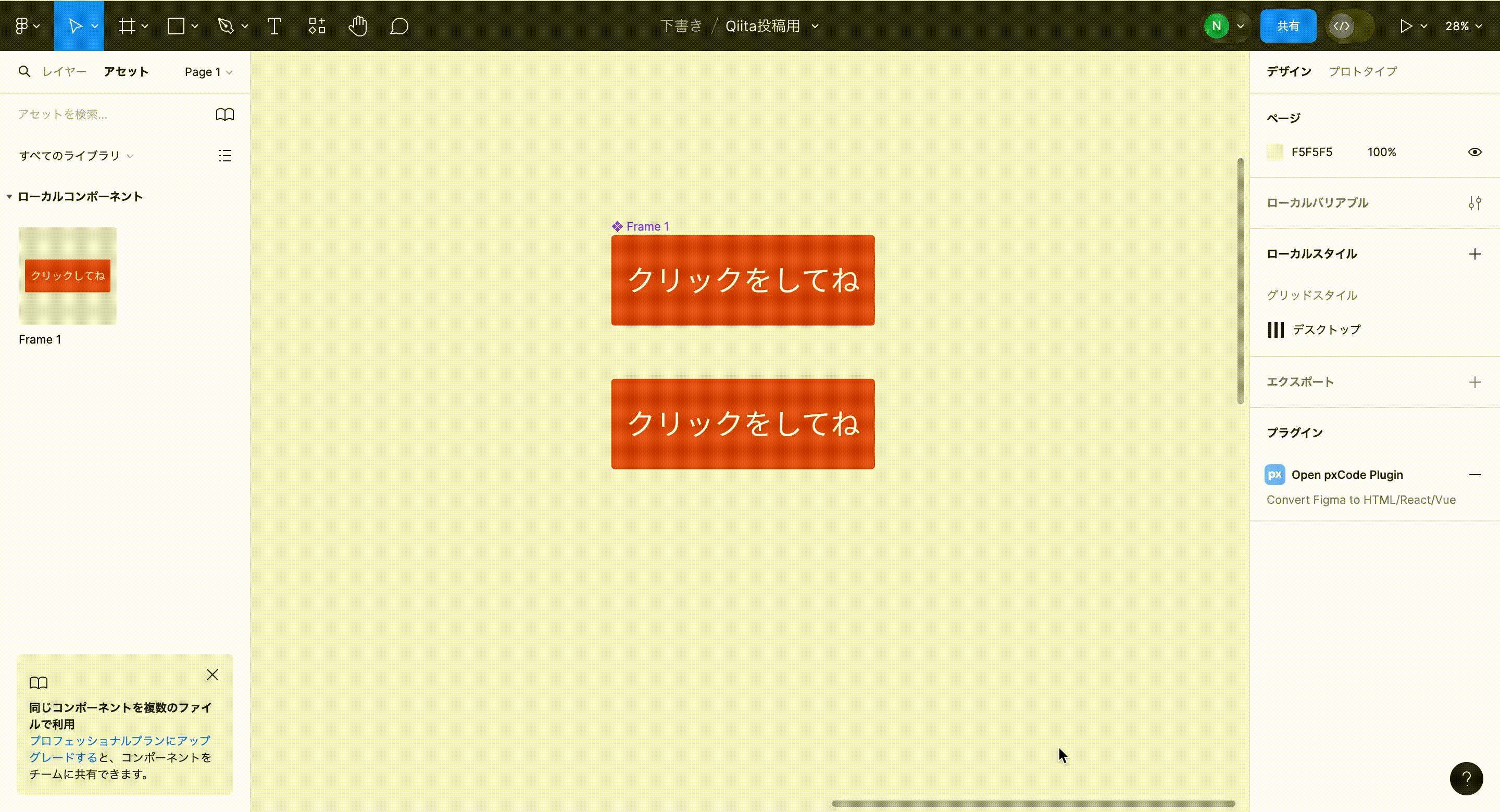Click the 共有 share button
1500x812 pixels.
1288,25
